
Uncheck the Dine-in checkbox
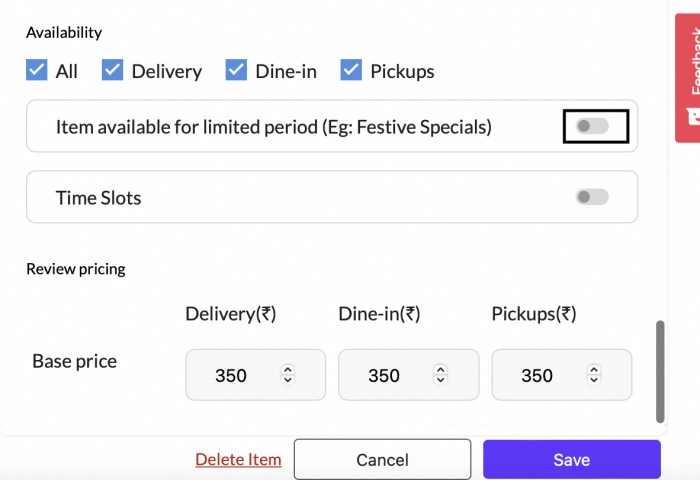click(x=236, y=71)
